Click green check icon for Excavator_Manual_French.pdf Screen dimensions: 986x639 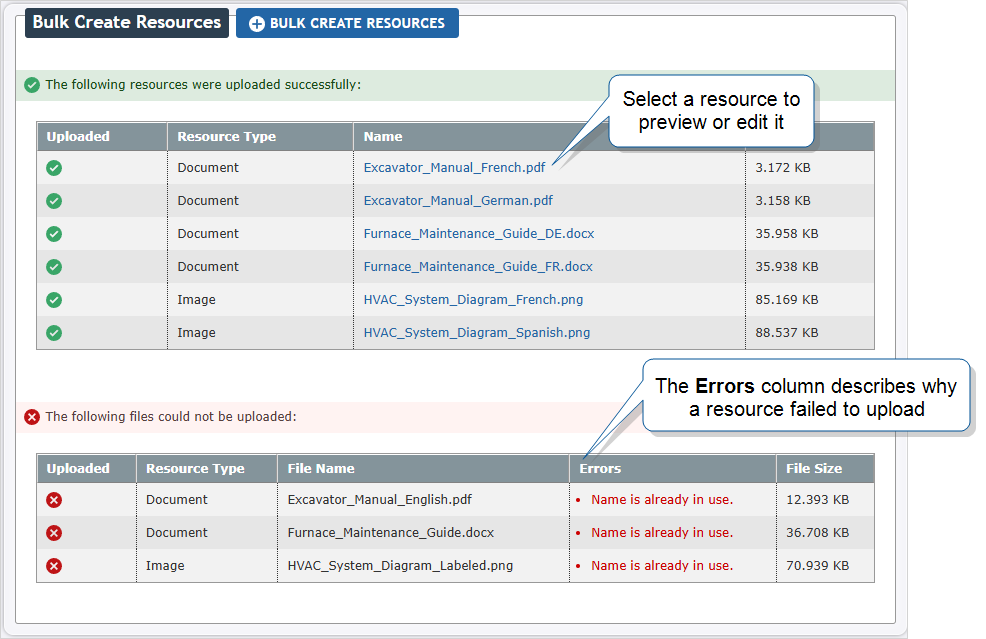tap(54, 168)
